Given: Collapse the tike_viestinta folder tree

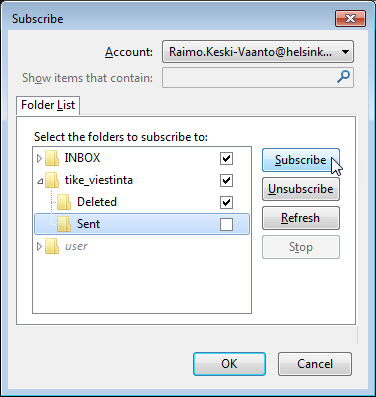Looking at the screenshot, I should click(x=40, y=181).
